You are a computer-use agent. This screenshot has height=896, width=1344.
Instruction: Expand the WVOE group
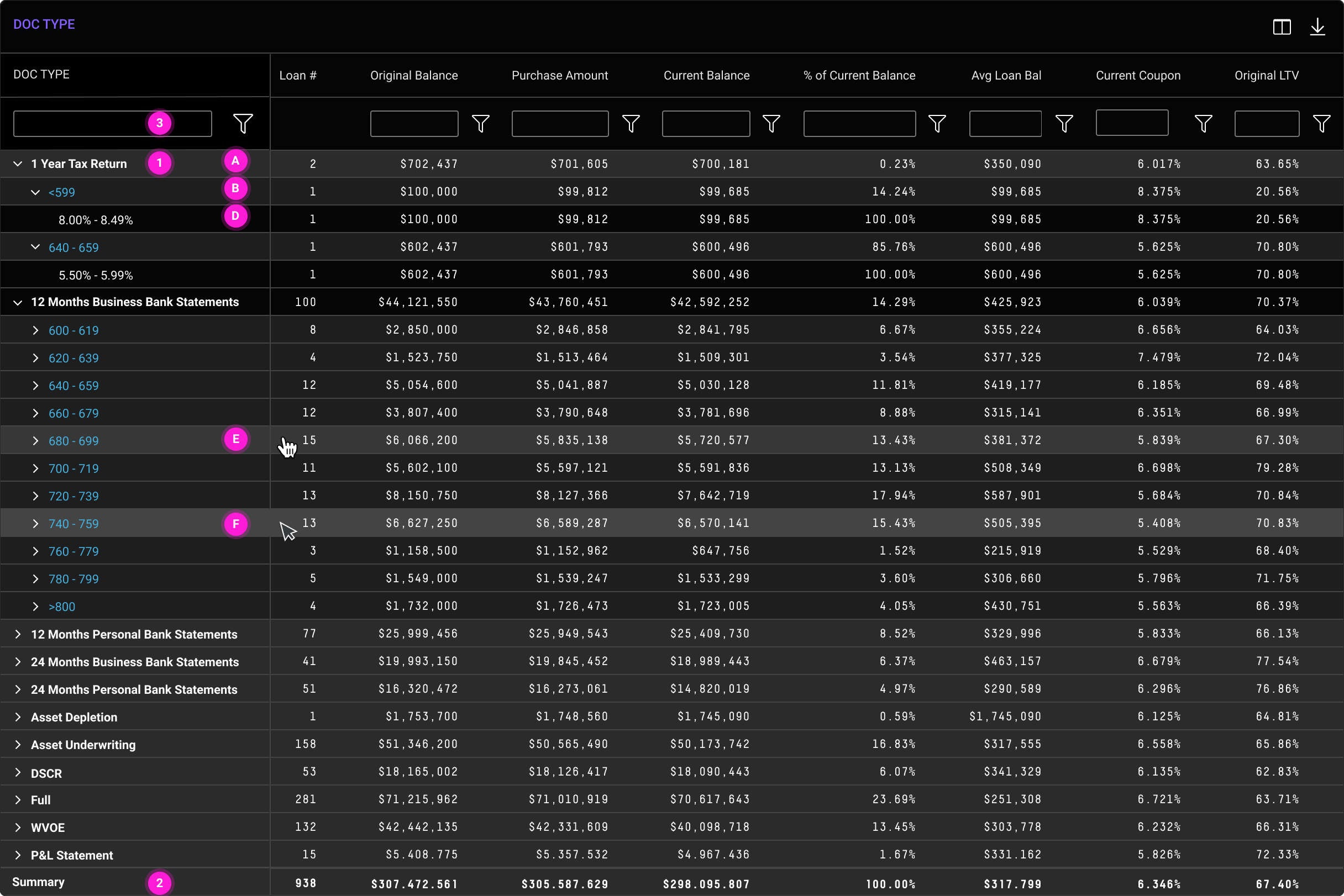coord(18,827)
